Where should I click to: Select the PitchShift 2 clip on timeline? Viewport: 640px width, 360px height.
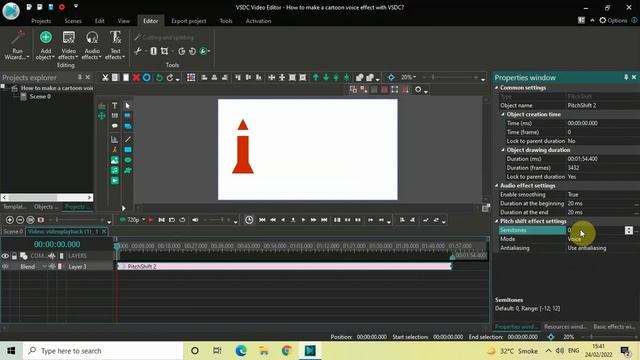coord(284,267)
